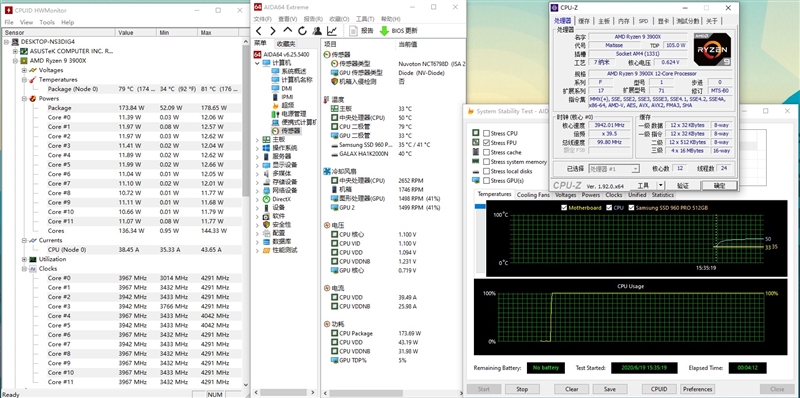Click the AIDA64 报告 report page icon
Viewport: 800px width, 398px height.
[x=353, y=31]
